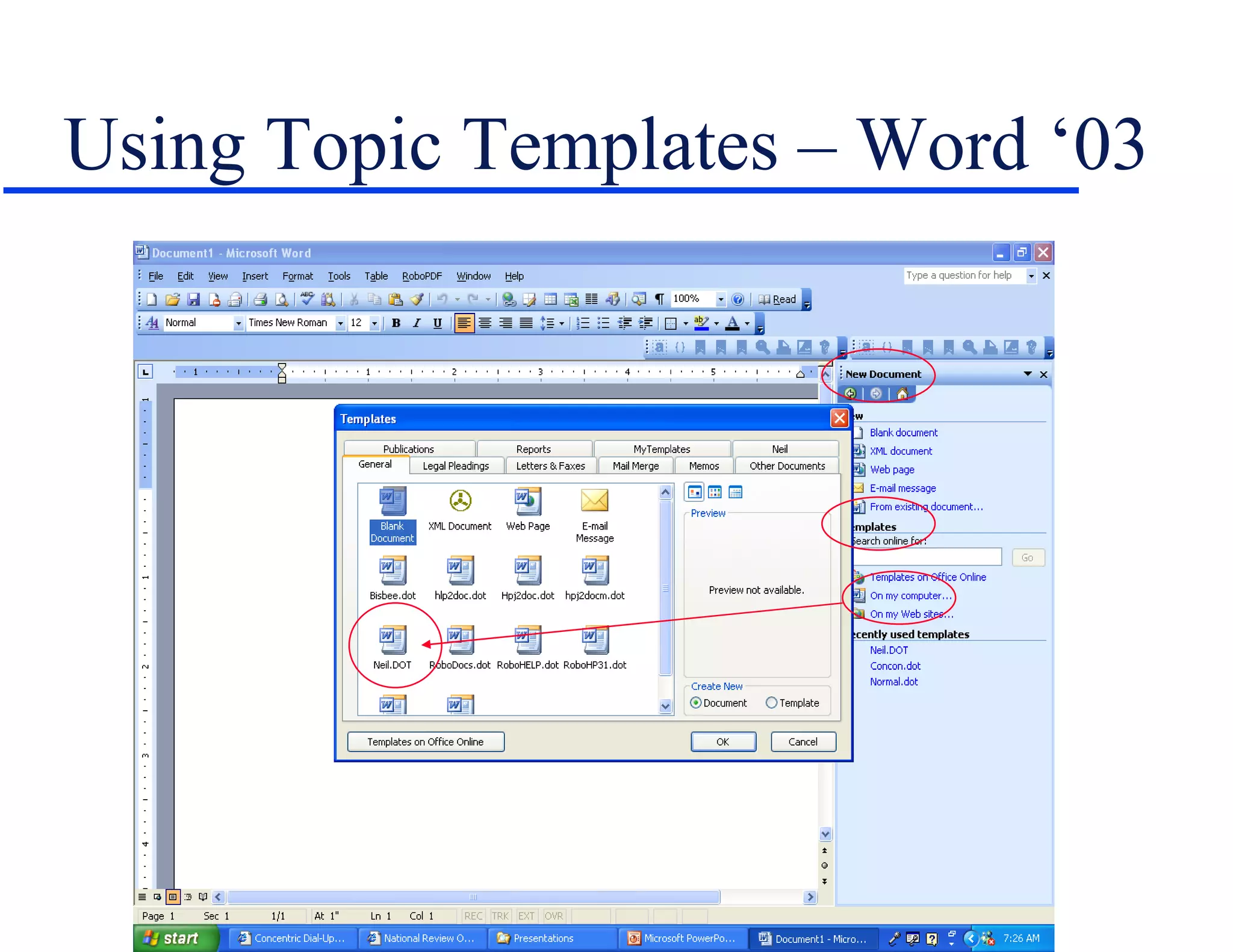Viewport: 1233px width, 952px height.
Task: Toggle OVR overtype mode in status bar
Action: (553, 916)
